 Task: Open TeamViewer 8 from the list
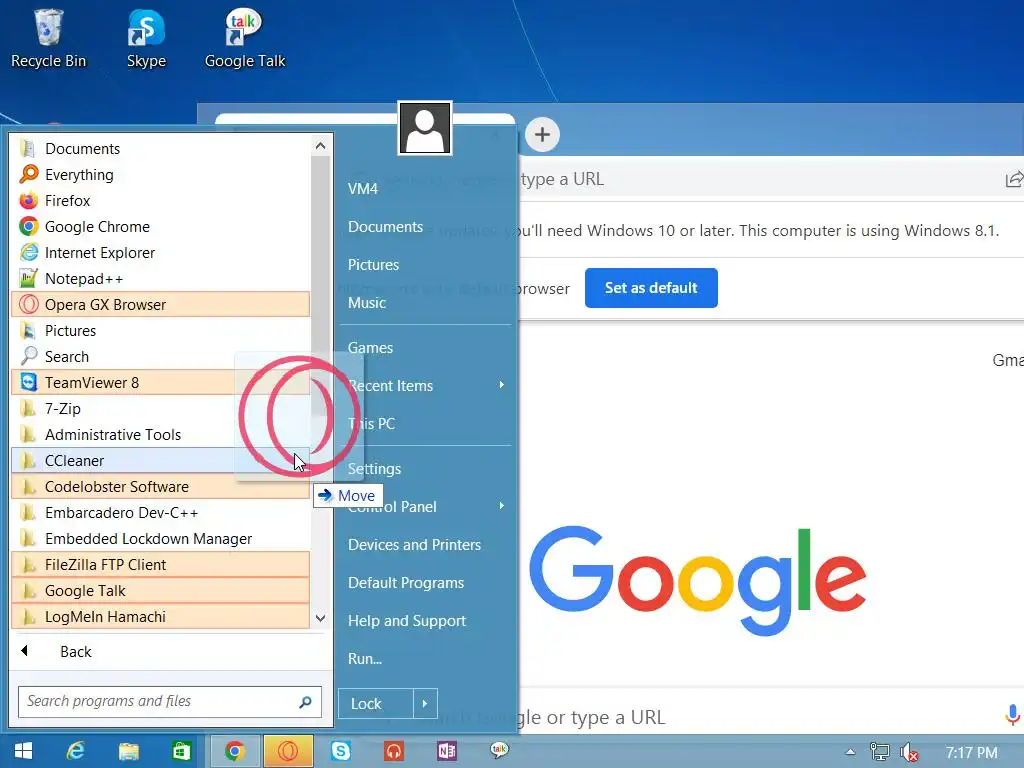point(160,383)
